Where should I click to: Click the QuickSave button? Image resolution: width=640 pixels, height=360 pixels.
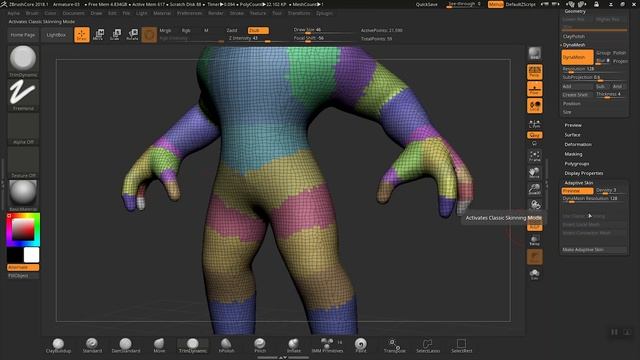[427, 4]
